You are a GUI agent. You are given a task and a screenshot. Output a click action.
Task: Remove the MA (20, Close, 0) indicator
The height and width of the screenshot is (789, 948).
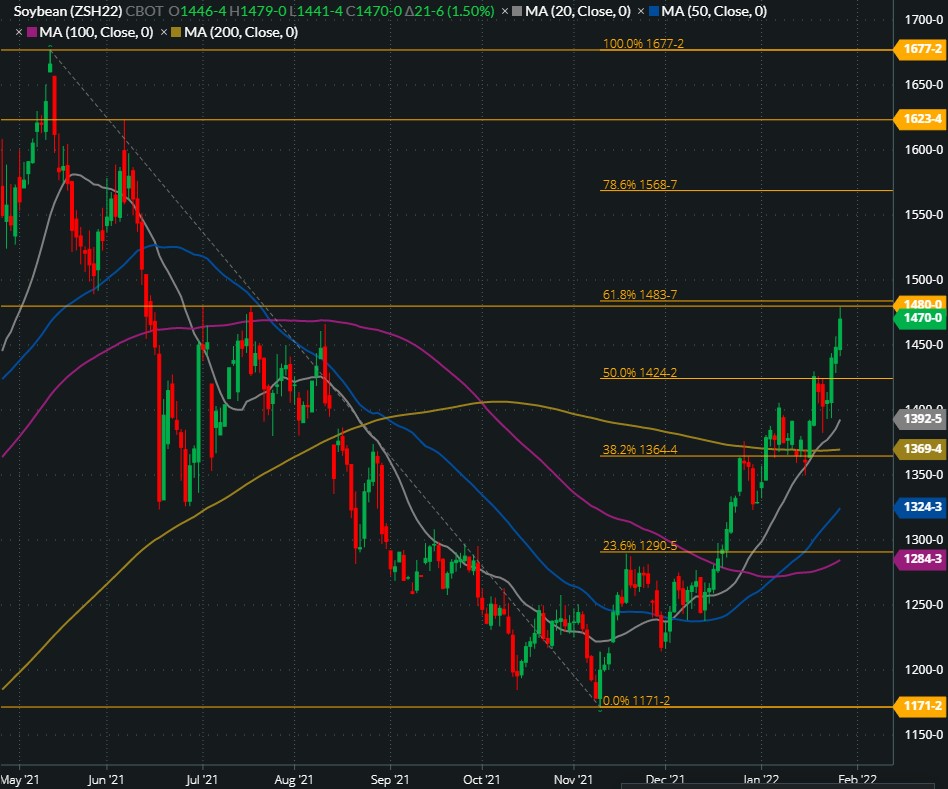pos(504,12)
